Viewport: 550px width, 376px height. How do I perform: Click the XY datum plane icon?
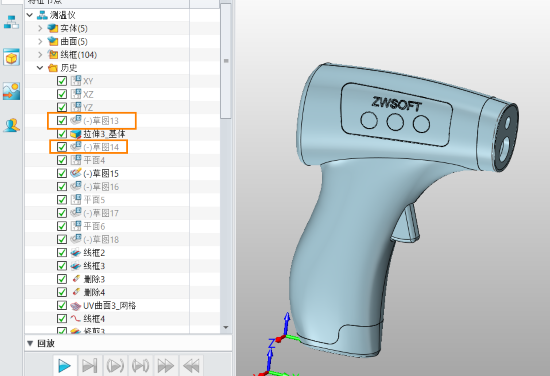click(x=76, y=81)
